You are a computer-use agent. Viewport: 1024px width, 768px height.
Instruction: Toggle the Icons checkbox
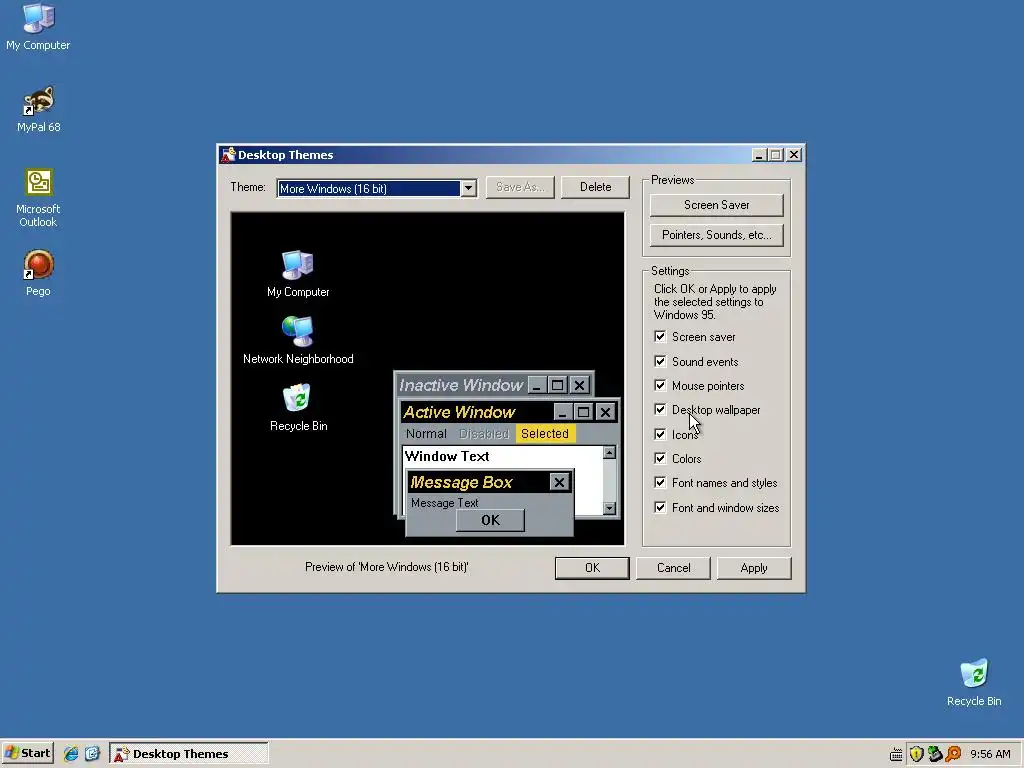660,434
